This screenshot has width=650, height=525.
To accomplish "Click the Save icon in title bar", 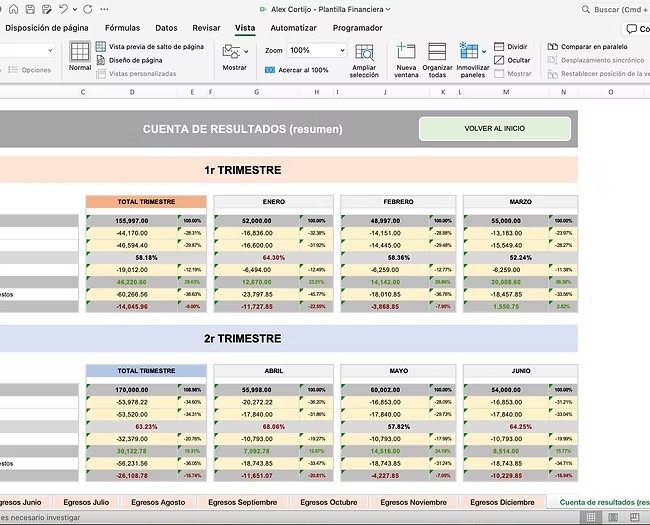I will pyautogui.click(x=30, y=9).
